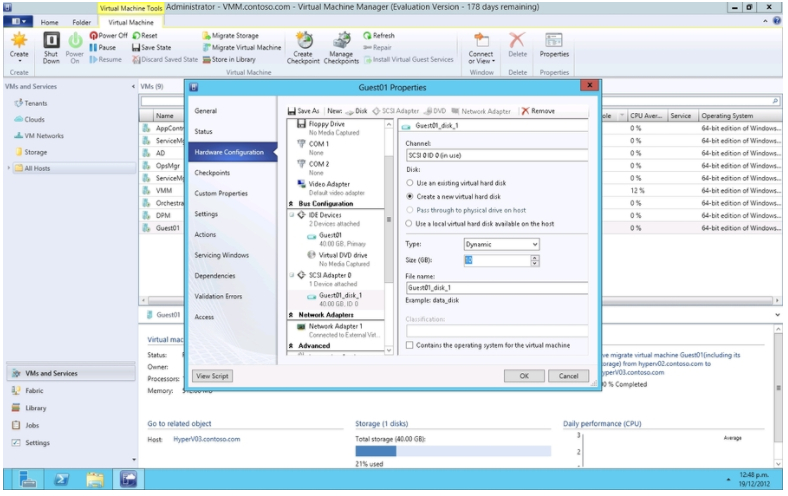Select Use an existing virtual hard disk
This screenshot has height=496, width=788.
coord(410,183)
